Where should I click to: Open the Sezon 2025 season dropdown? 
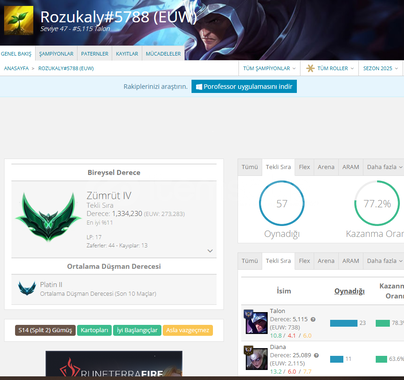point(380,68)
